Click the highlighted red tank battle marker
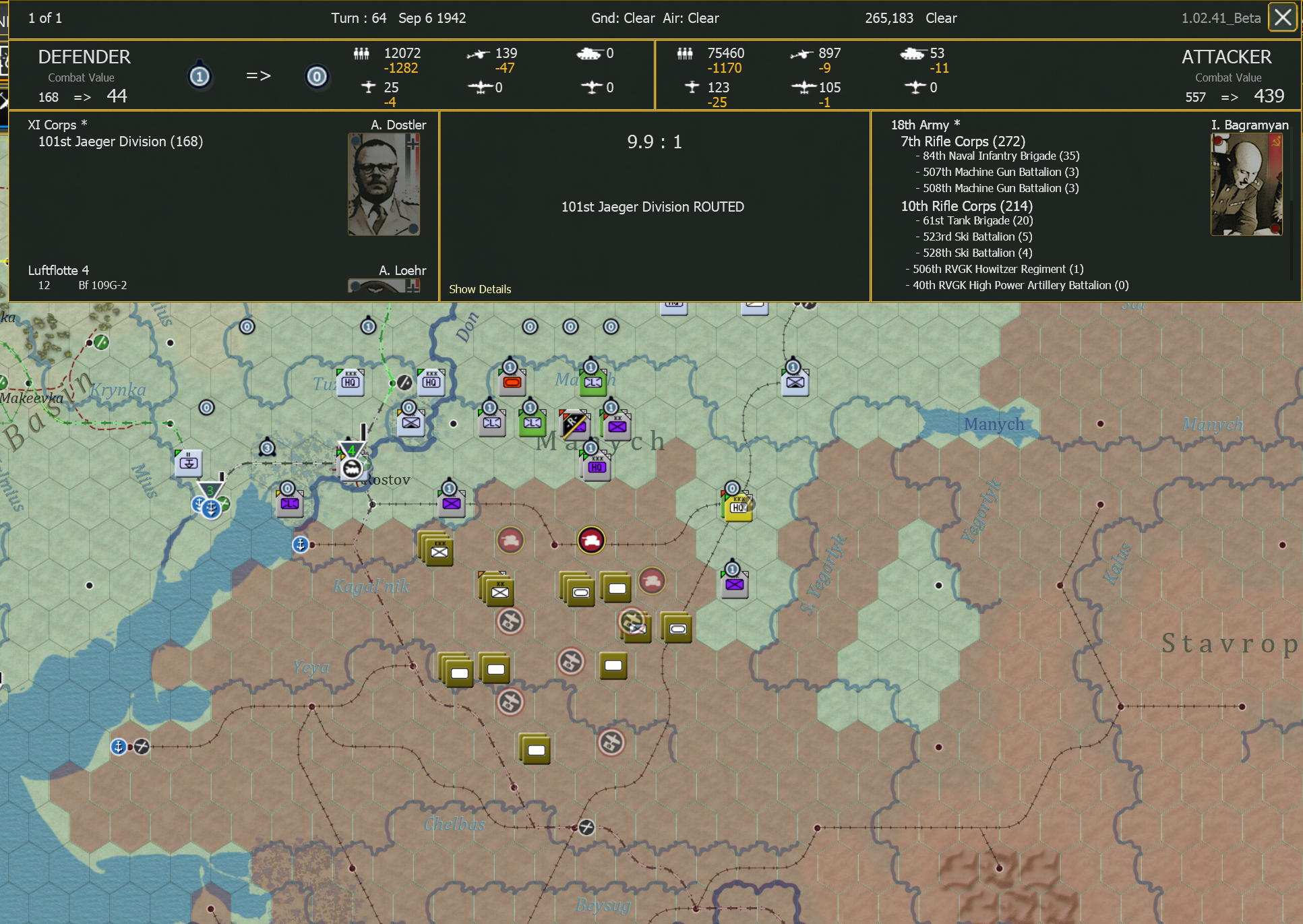1303x924 pixels. 591,541
